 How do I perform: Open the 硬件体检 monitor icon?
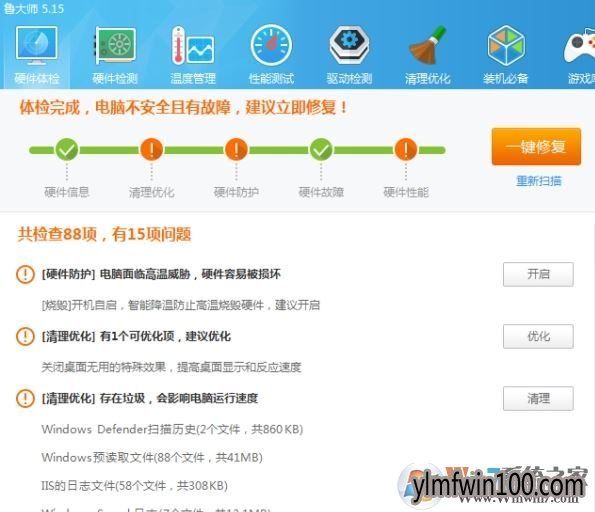click(36, 45)
